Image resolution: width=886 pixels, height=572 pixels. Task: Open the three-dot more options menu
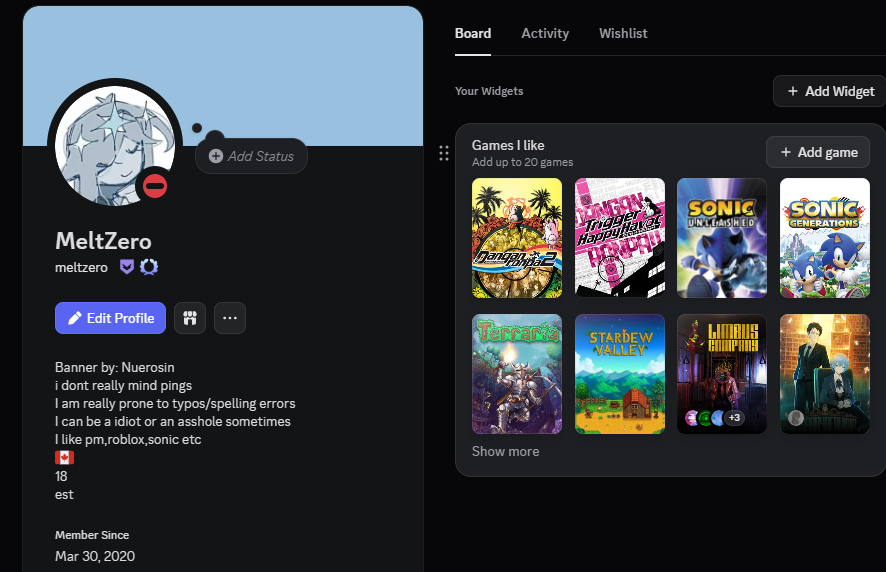point(230,318)
